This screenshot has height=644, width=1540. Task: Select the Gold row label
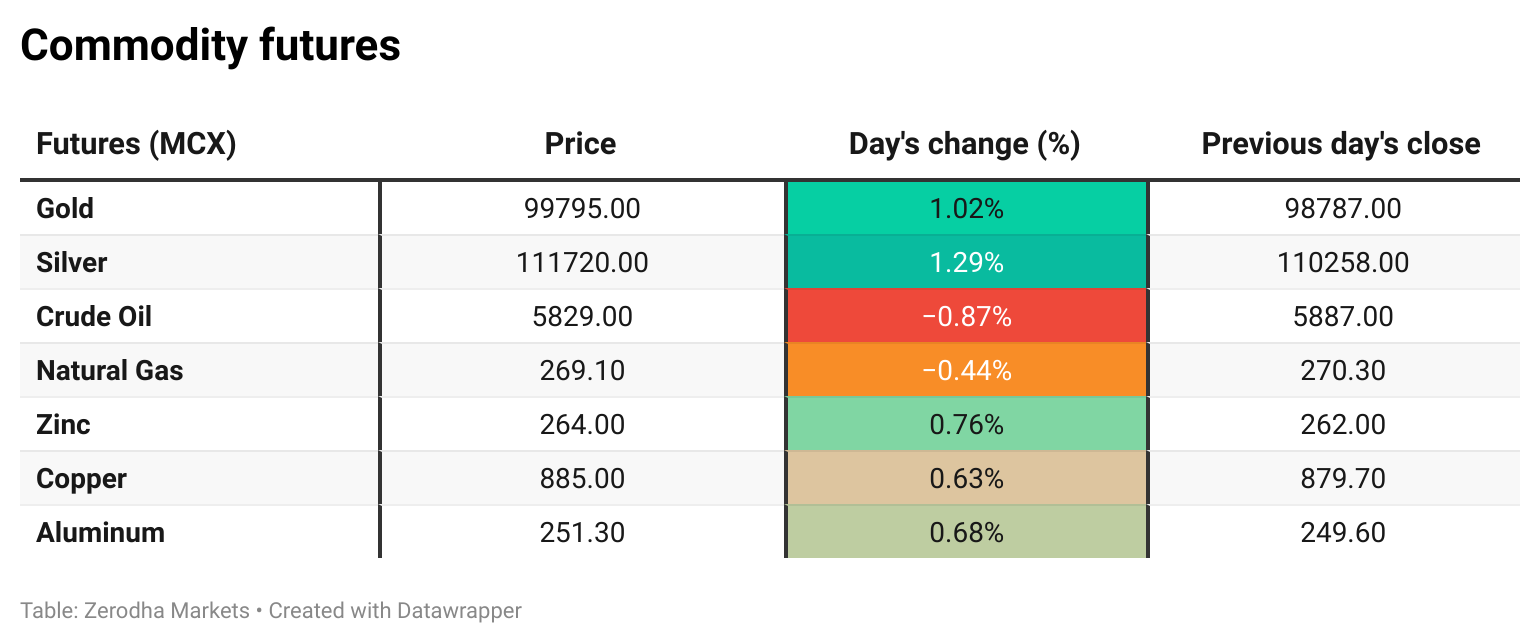coord(65,209)
